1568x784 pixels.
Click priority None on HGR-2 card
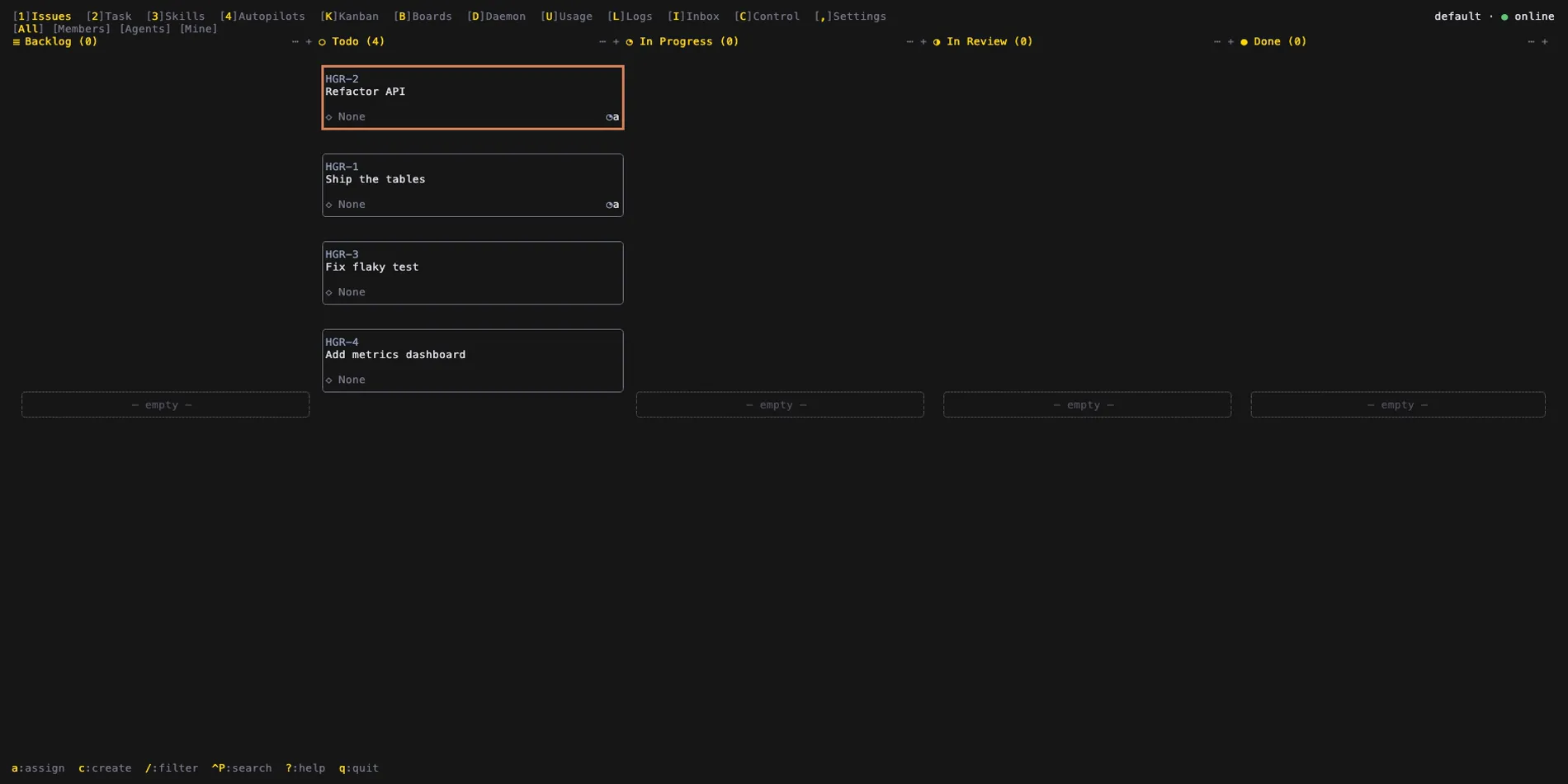345,117
